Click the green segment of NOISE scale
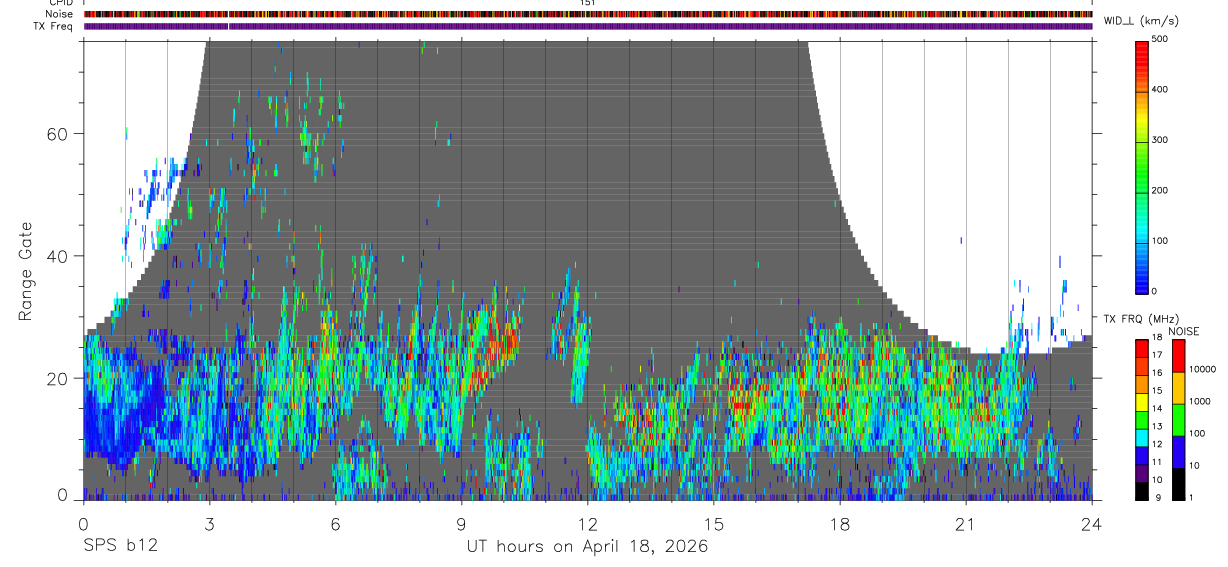 point(1178,420)
